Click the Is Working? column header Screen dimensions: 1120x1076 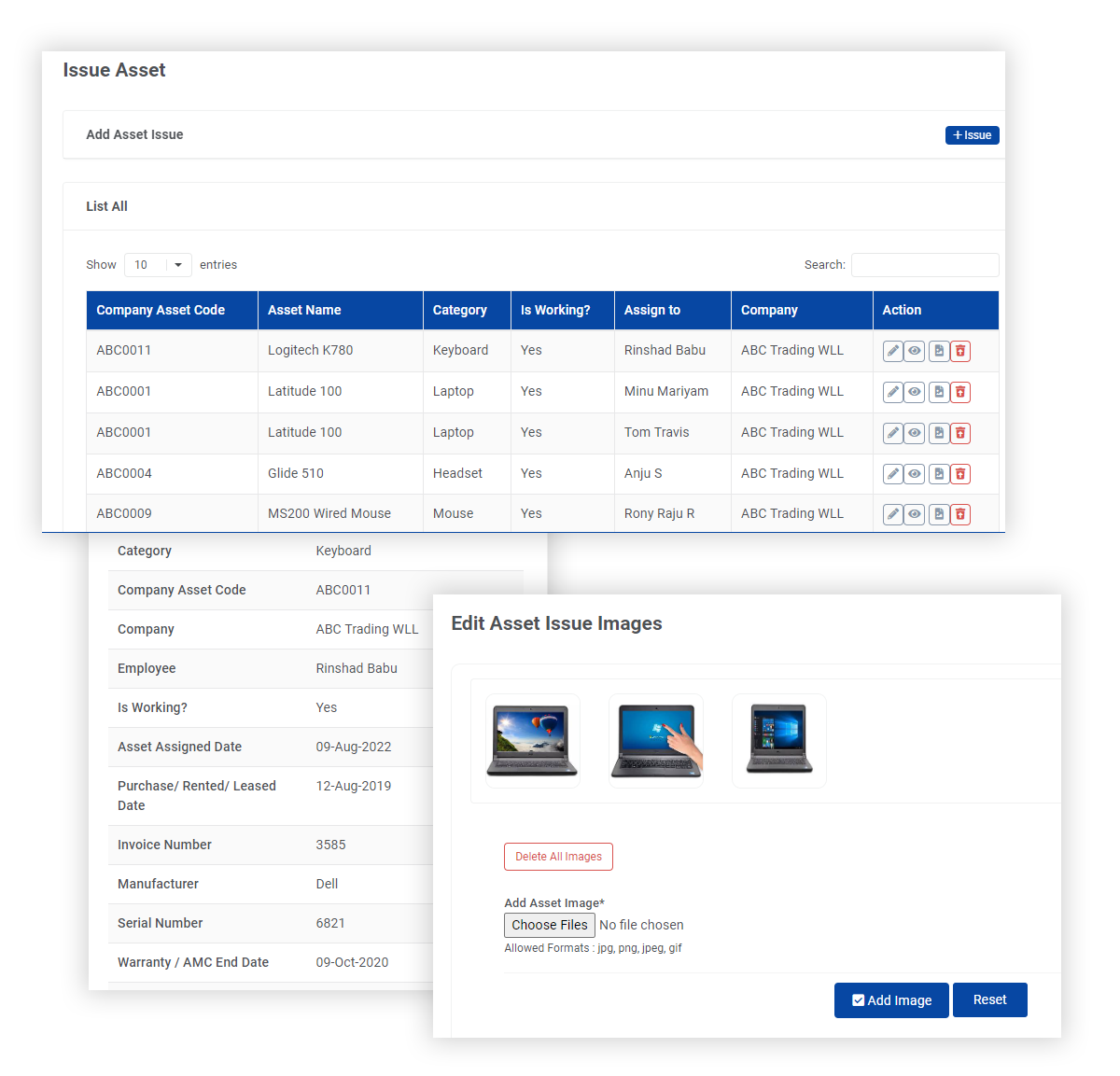point(555,310)
